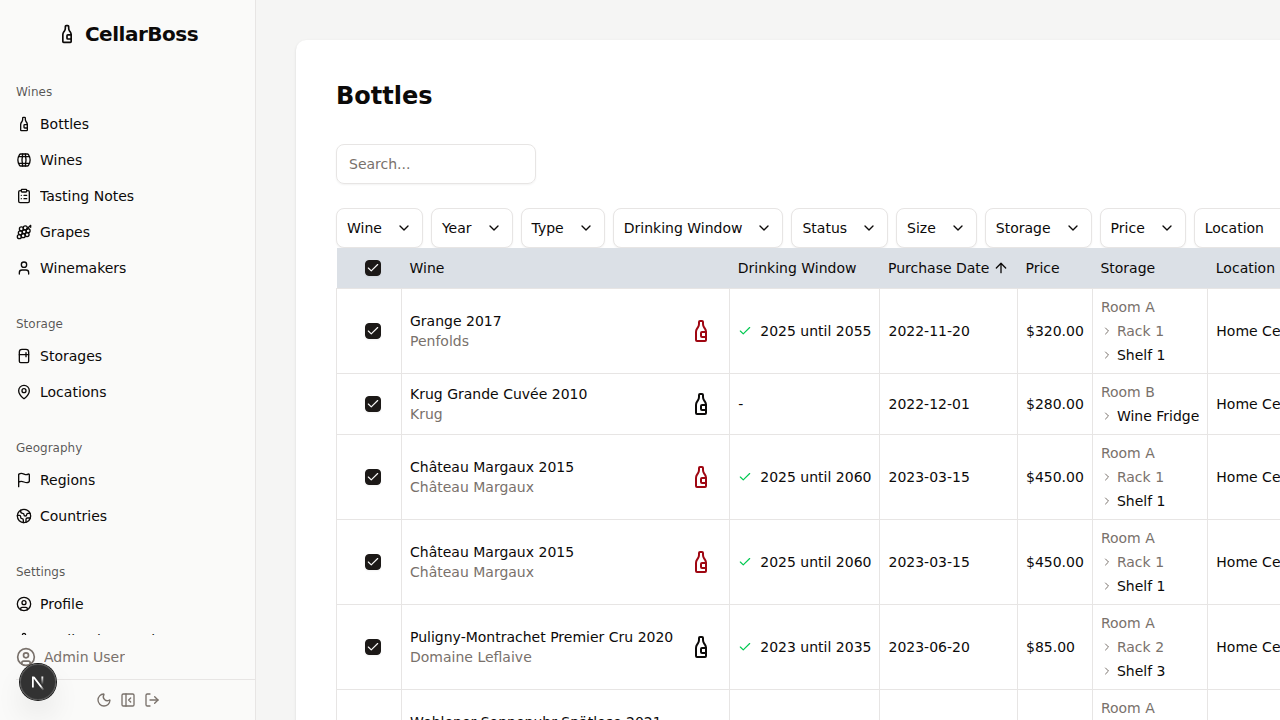Go to the Regions section

tap(69, 479)
